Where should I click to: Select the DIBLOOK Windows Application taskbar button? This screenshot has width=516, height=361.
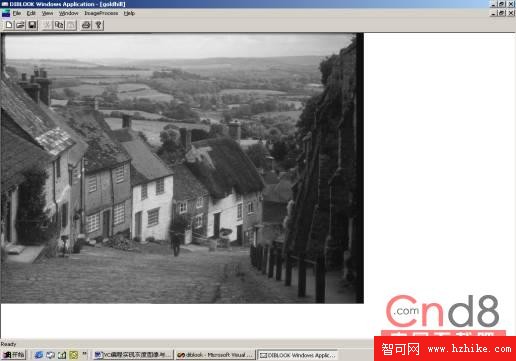(298, 355)
